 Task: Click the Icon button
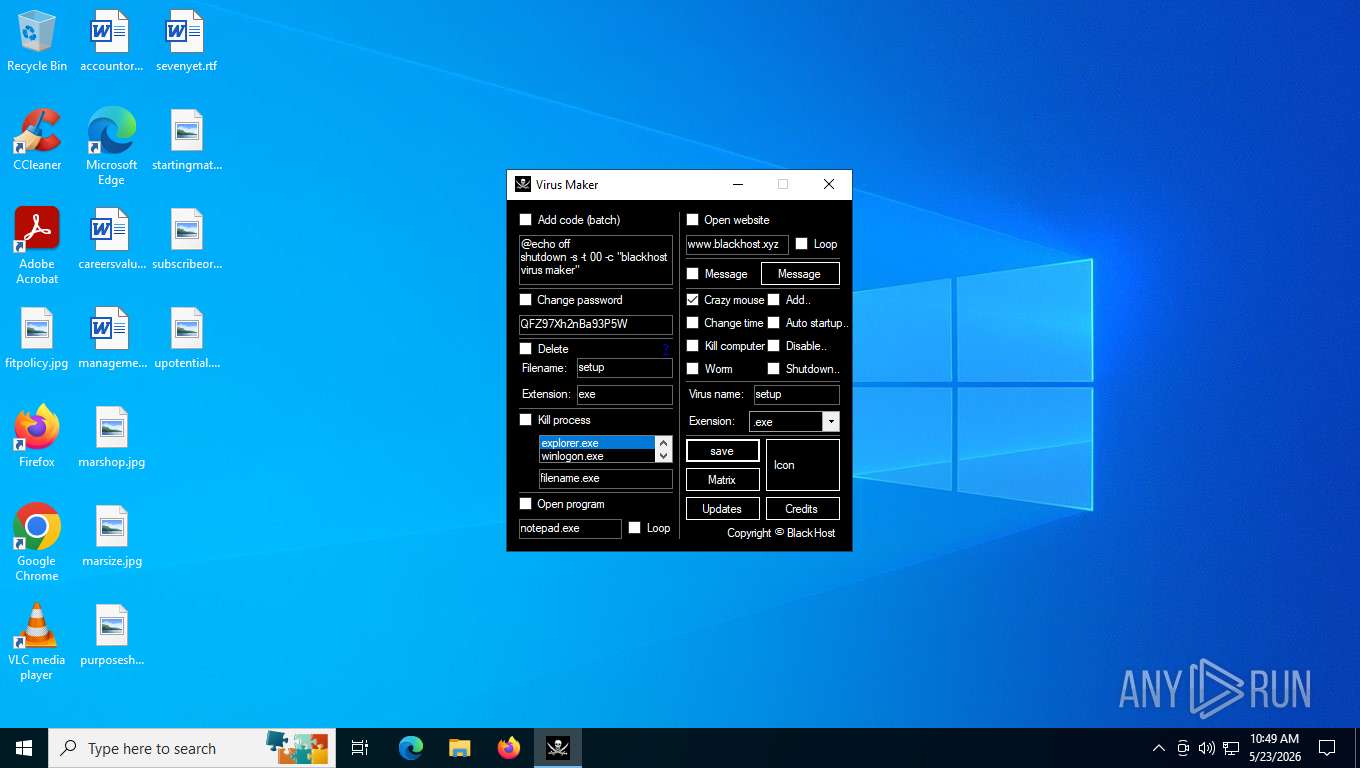(803, 465)
